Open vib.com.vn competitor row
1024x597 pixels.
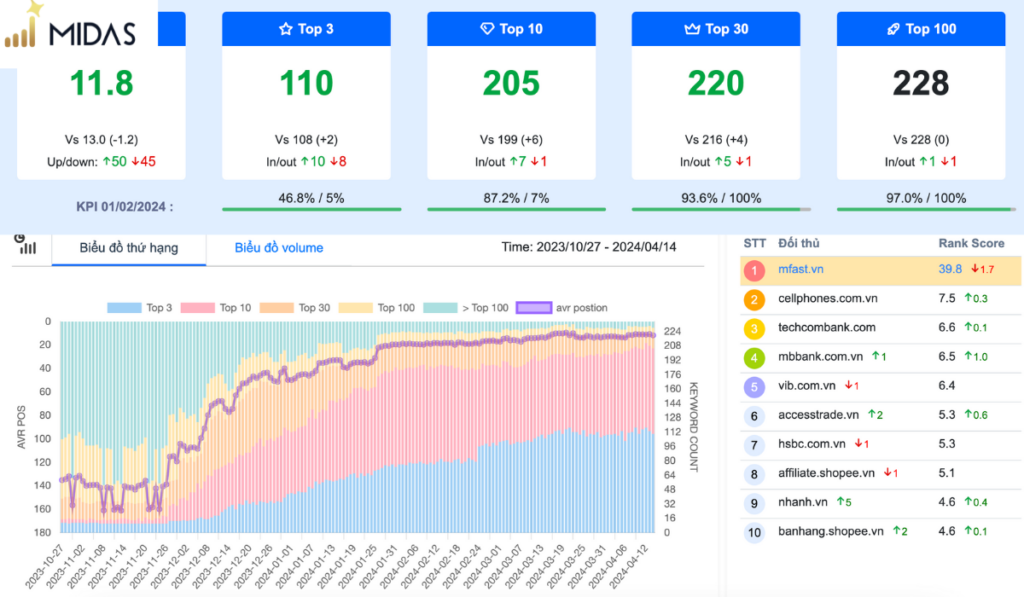coord(880,386)
